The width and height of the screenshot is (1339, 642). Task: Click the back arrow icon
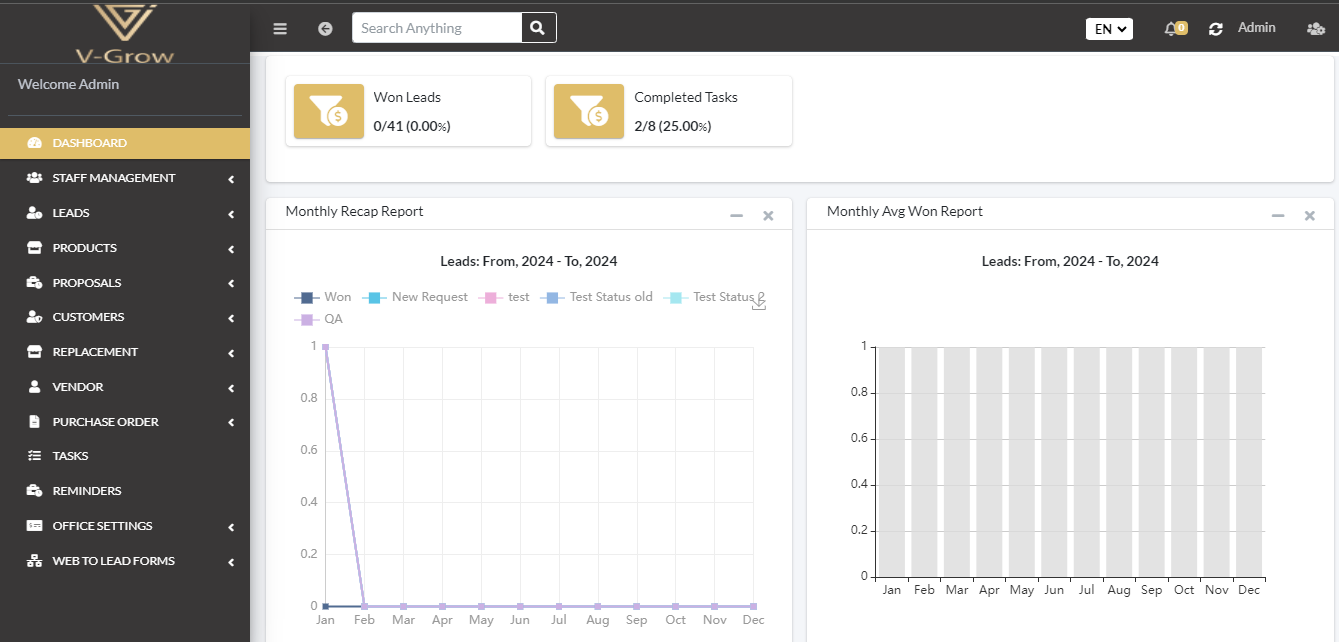pyautogui.click(x=325, y=29)
